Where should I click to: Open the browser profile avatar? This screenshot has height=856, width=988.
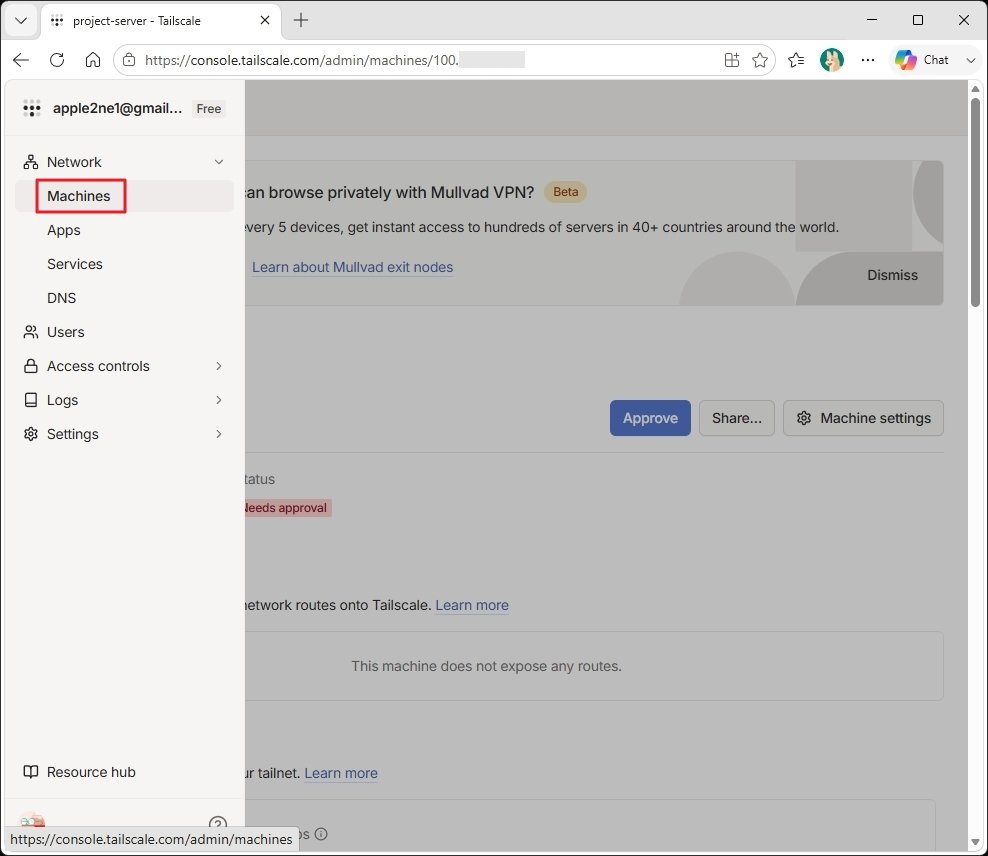click(x=832, y=60)
